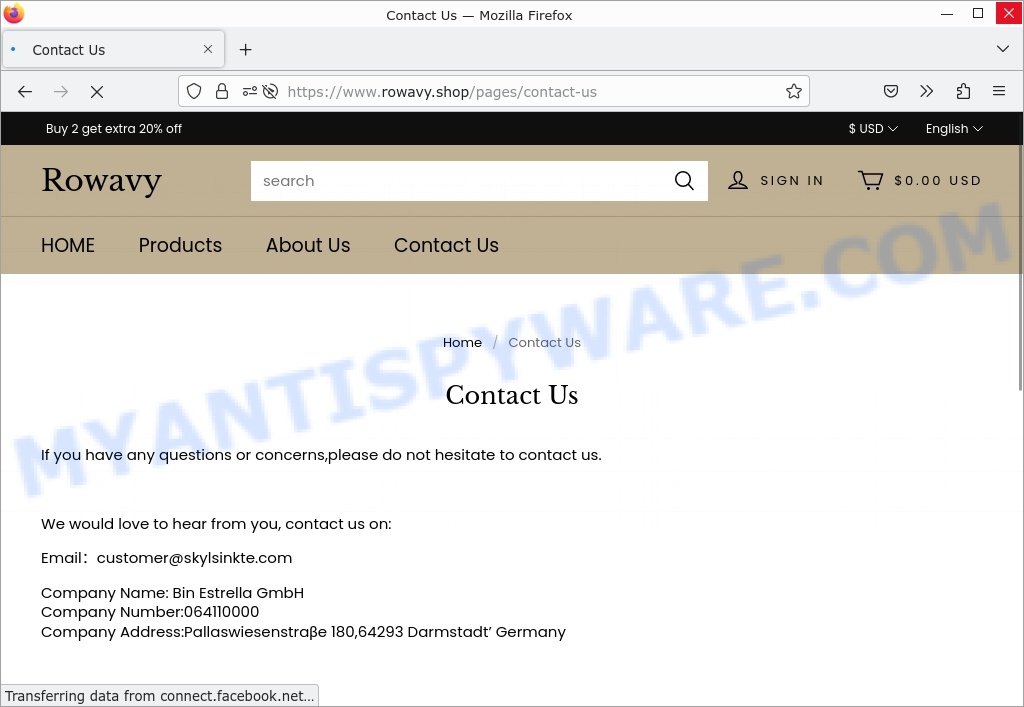Select the Contact Us browser tab
This screenshot has width=1024, height=707.
coord(114,50)
